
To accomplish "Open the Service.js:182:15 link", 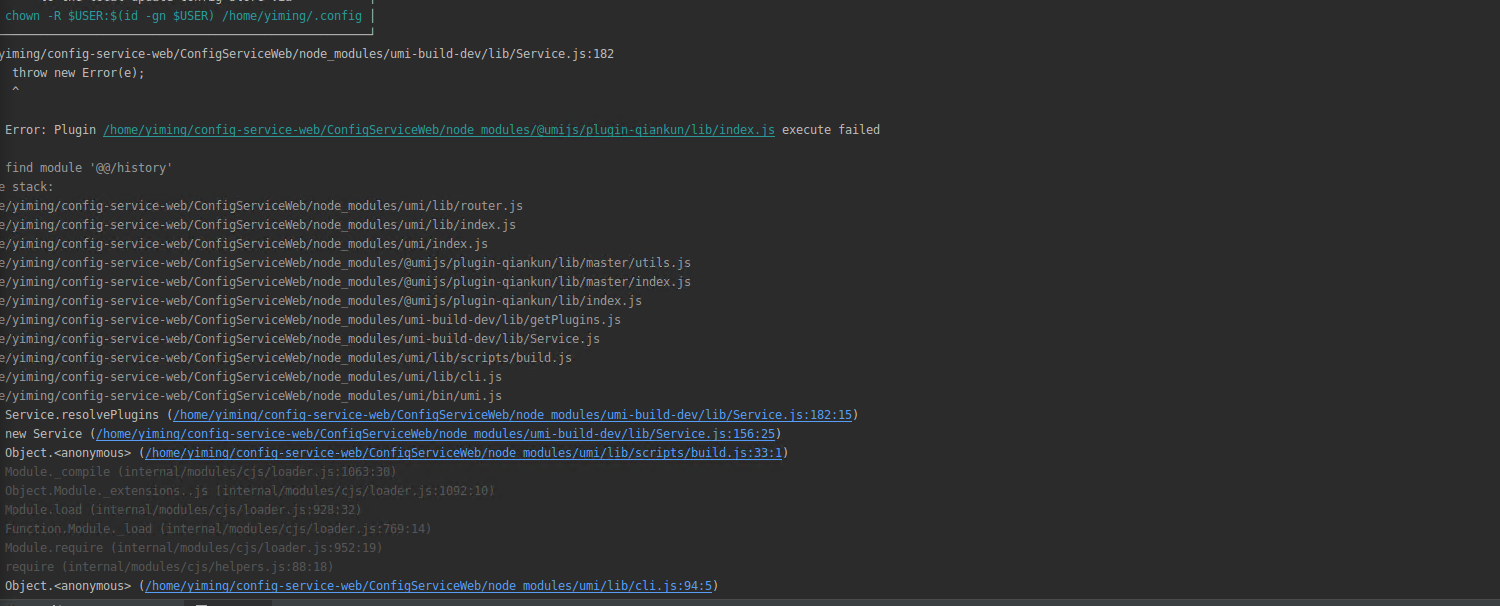I will (512, 415).
